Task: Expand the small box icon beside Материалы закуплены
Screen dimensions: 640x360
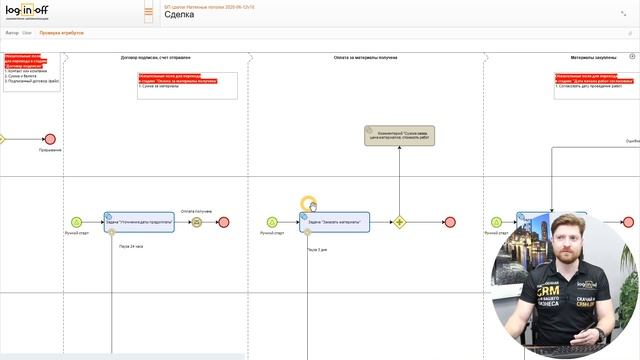Action: 632,56
